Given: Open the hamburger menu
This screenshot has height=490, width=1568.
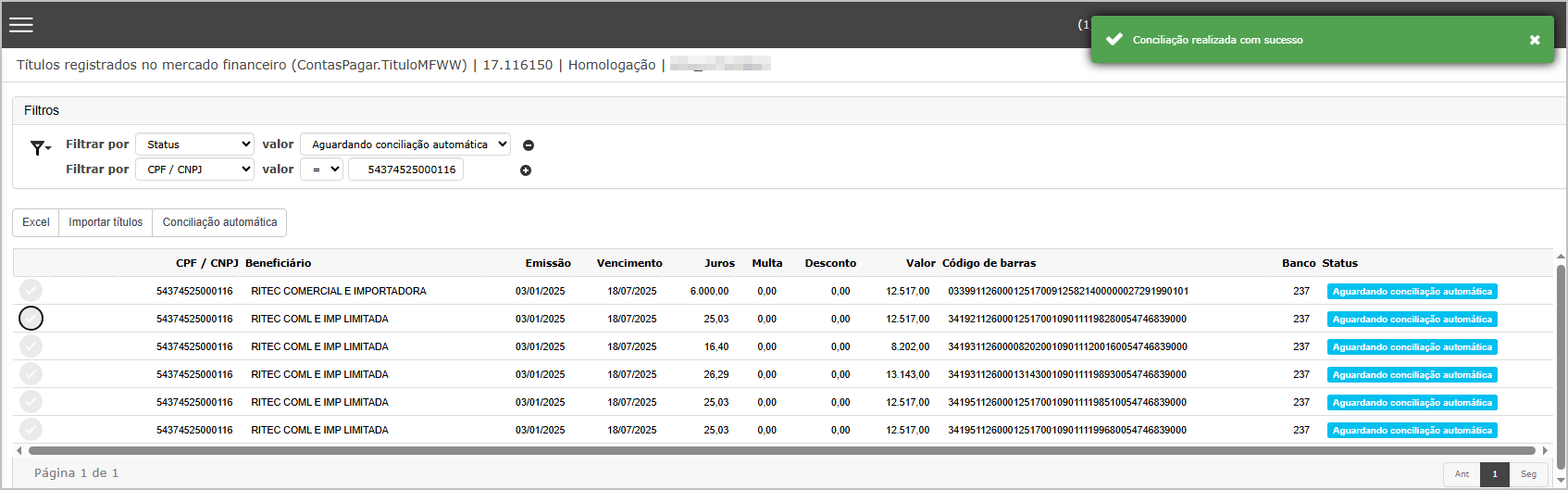Looking at the screenshot, I should [x=21, y=25].
